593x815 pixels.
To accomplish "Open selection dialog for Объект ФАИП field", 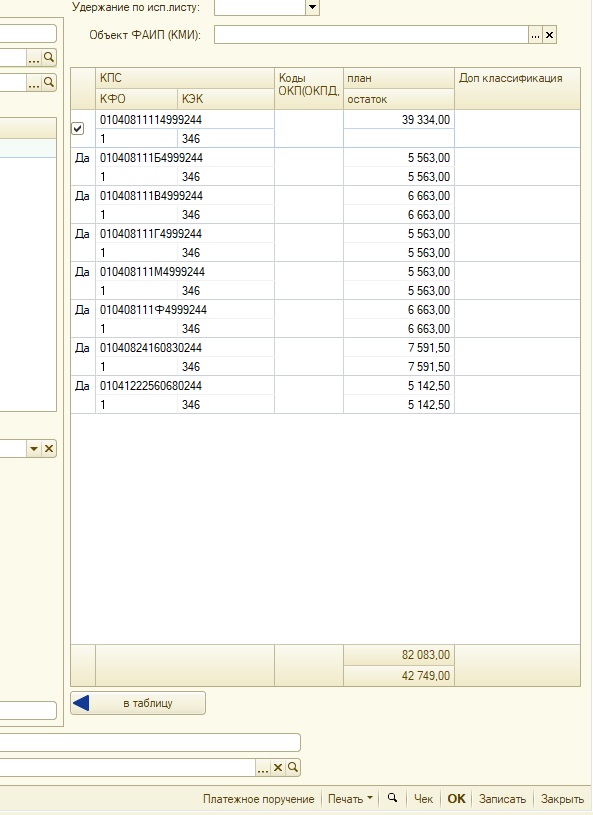I will point(535,35).
